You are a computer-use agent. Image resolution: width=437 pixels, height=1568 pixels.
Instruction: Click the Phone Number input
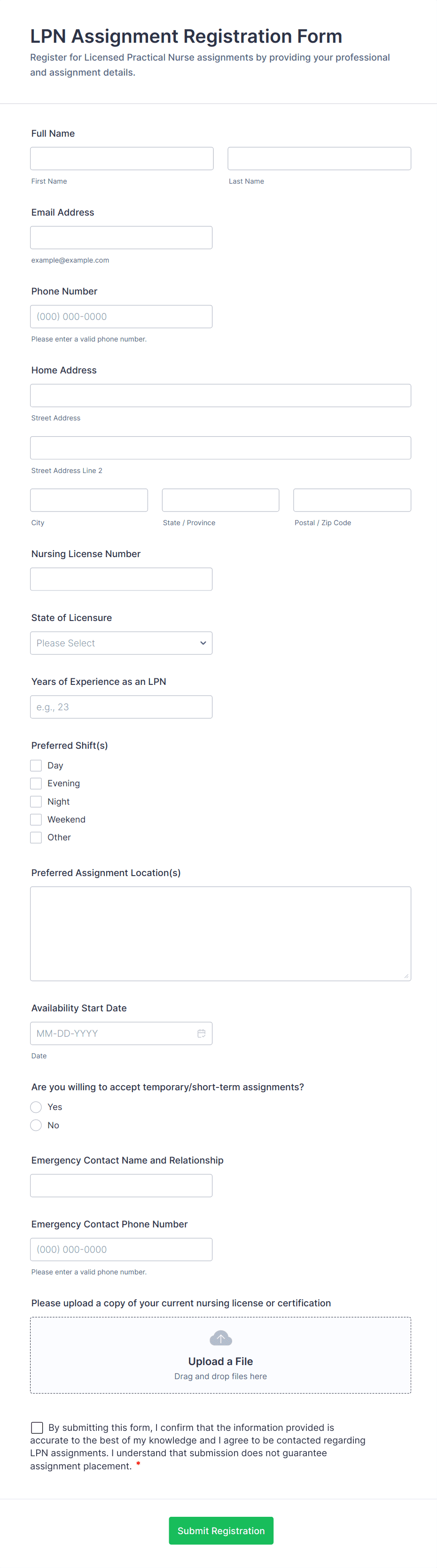[121, 316]
